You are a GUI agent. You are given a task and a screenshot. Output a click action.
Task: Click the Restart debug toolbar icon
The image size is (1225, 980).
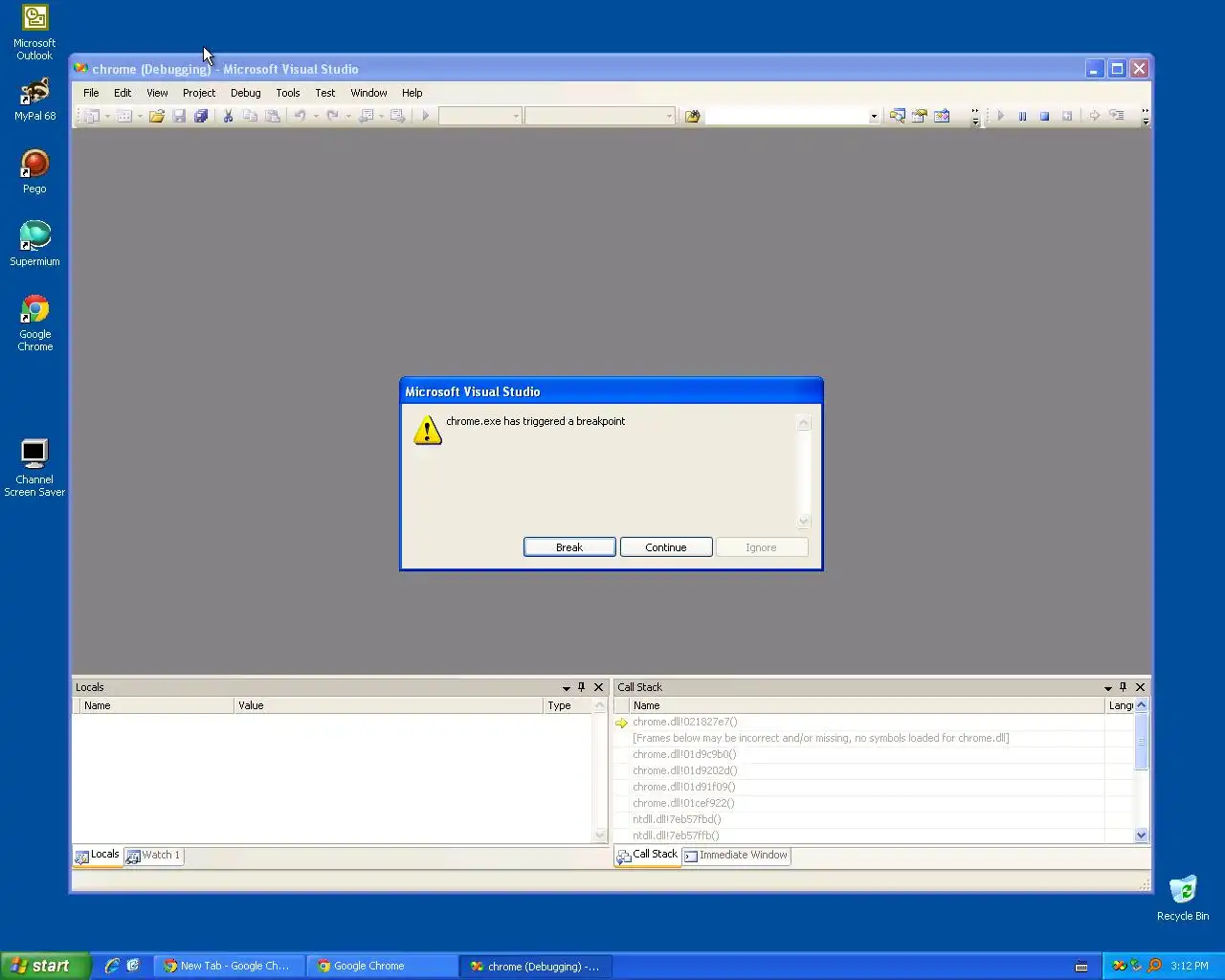pyautogui.click(x=1067, y=116)
